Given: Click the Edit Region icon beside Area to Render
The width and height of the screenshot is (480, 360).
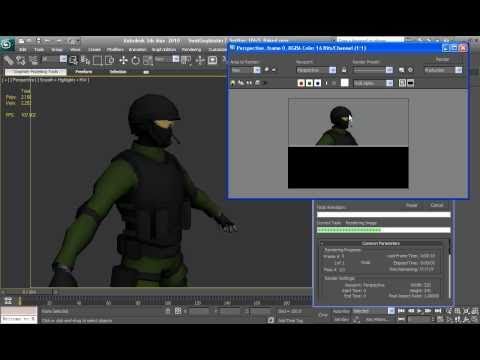Looking at the screenshot, I should click(x=266, y=70).
